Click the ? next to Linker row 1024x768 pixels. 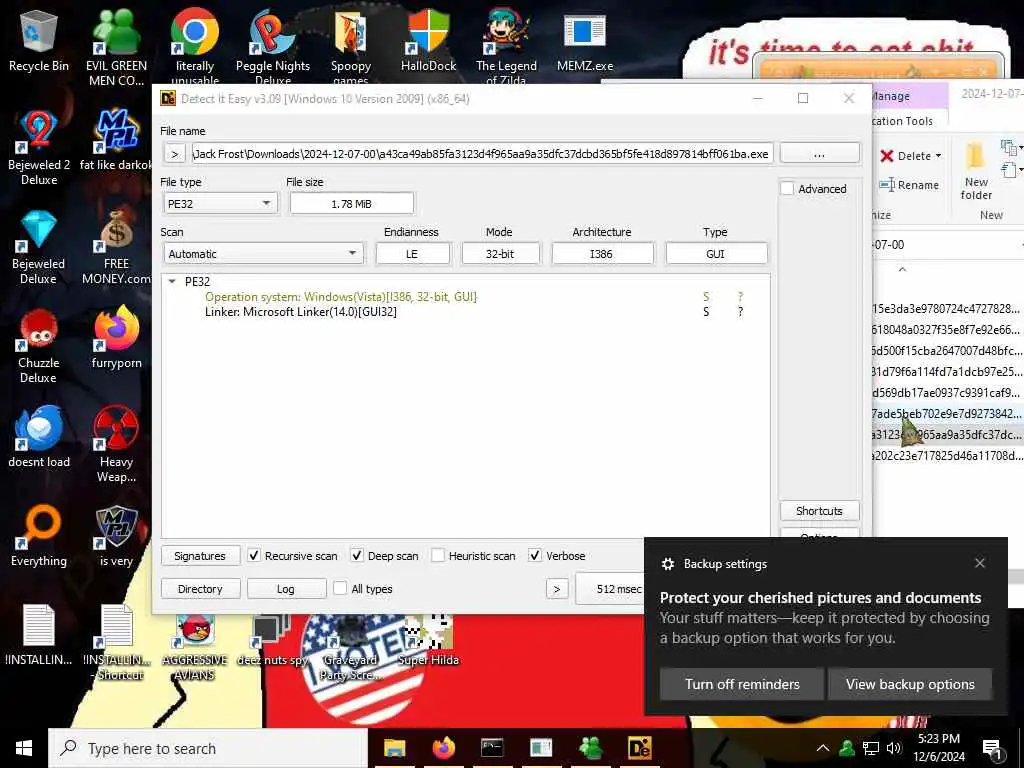pos(740,312)
